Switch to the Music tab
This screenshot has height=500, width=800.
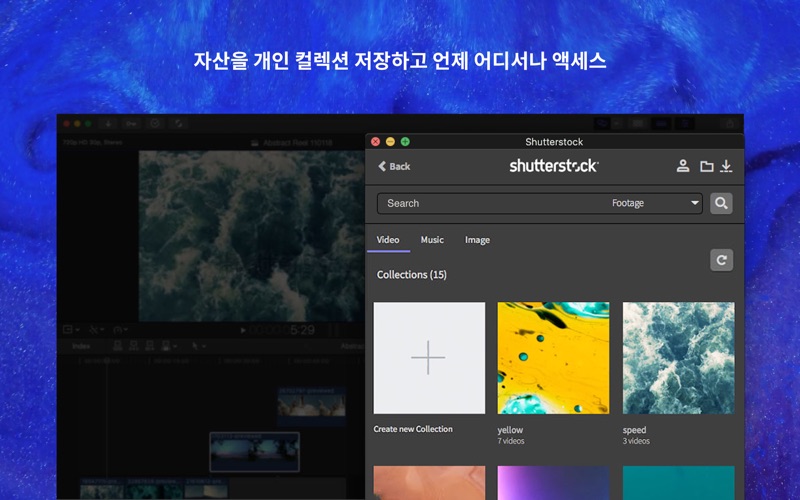432,240
